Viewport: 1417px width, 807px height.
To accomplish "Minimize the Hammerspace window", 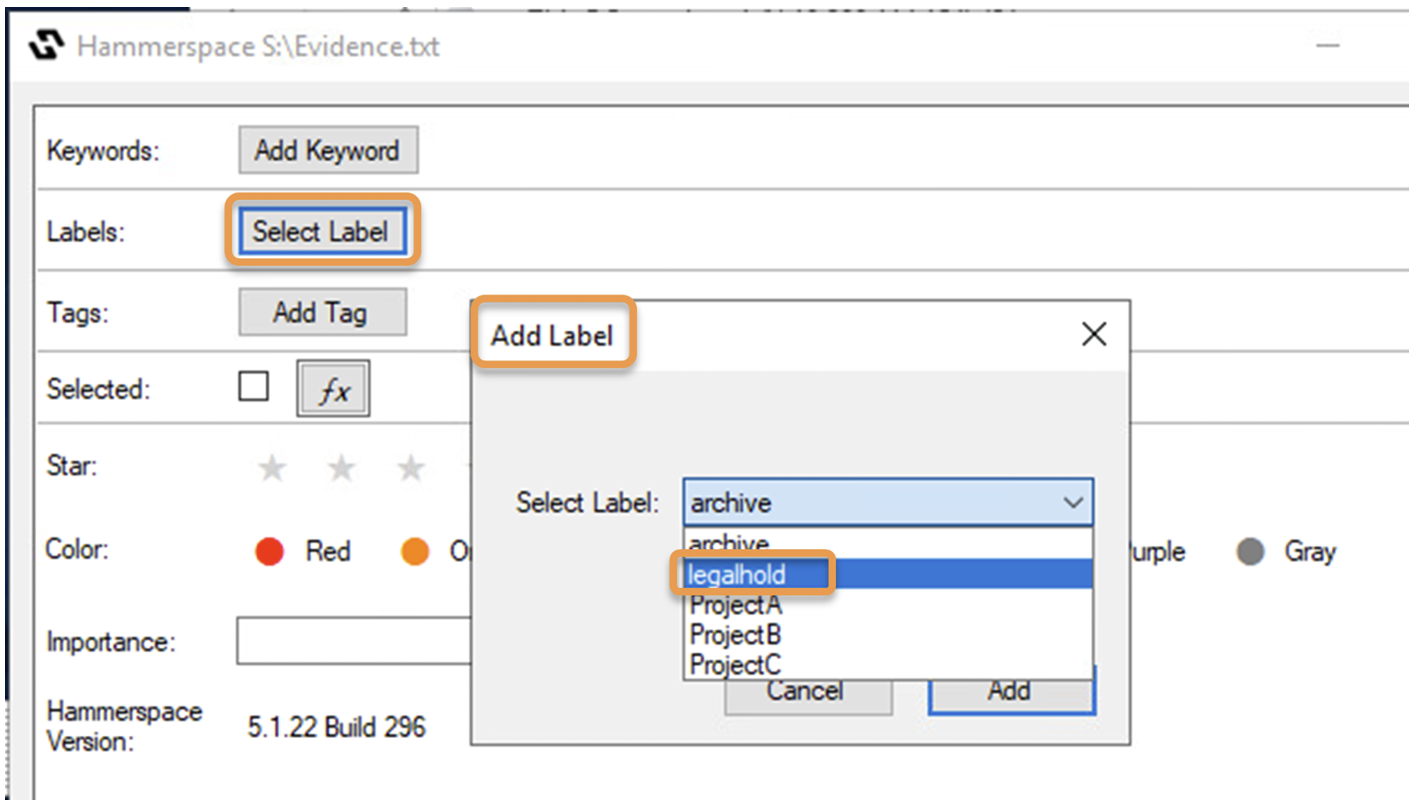I will pyautogui.click(x=1328, y=46).
